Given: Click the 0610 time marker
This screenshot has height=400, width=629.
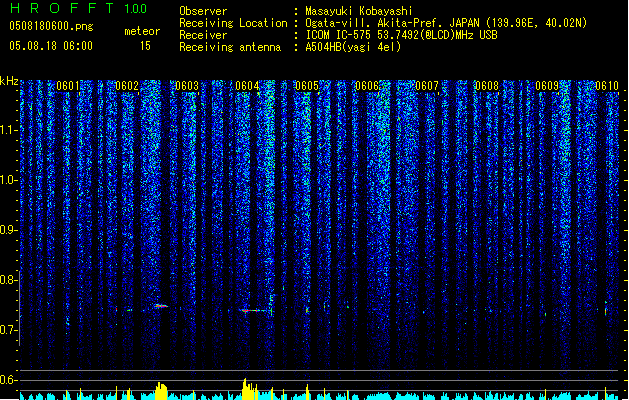Looking at the screenshot, I should pos(607,86).
